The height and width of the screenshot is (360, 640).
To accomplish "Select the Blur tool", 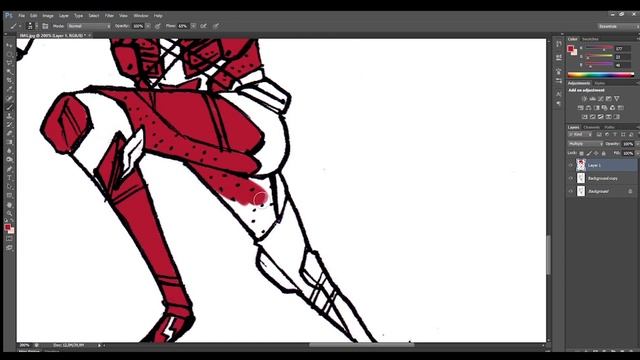I will [9, 151].
